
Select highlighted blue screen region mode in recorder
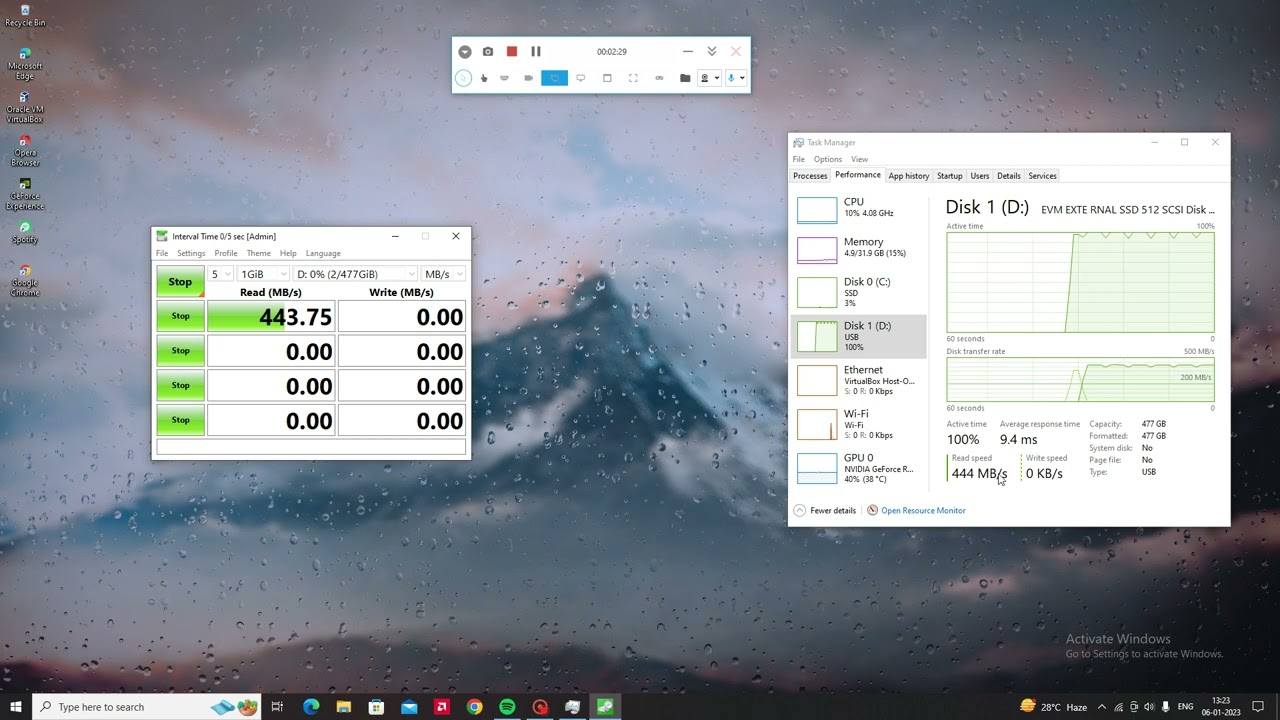pyautogui.click(x=554, y=78)
